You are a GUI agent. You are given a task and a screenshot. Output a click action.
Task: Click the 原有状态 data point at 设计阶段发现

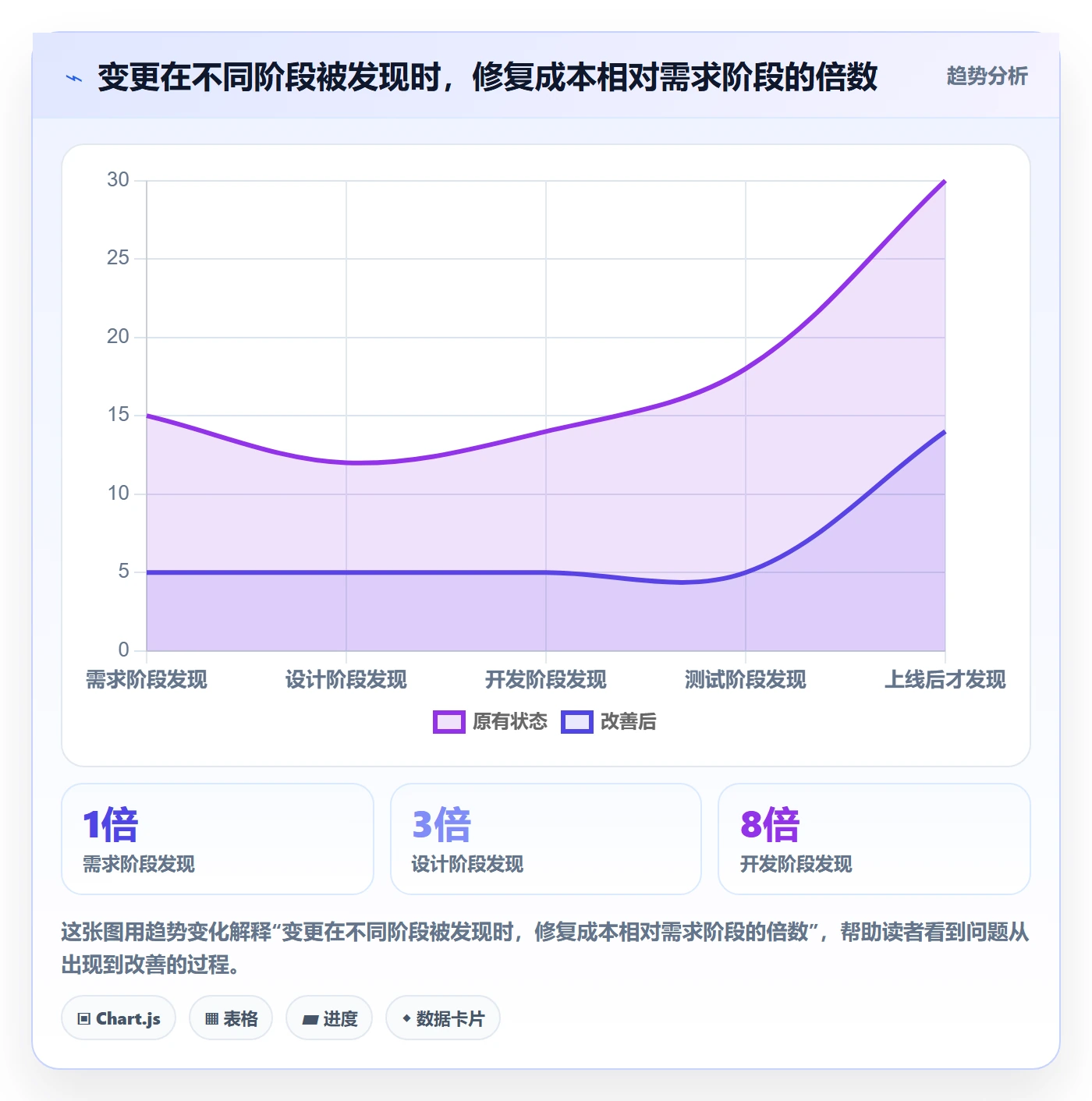click(346, 462)
